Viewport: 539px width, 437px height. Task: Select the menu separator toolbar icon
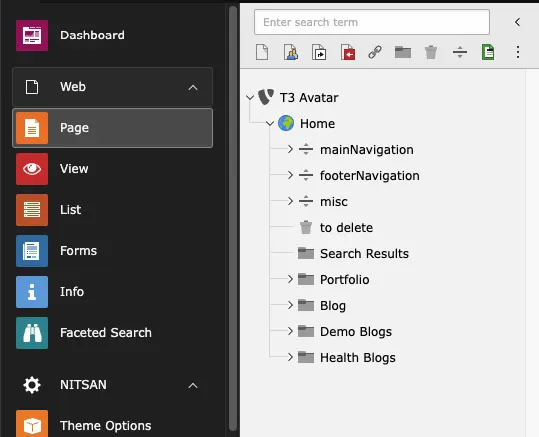click(460, 52)
